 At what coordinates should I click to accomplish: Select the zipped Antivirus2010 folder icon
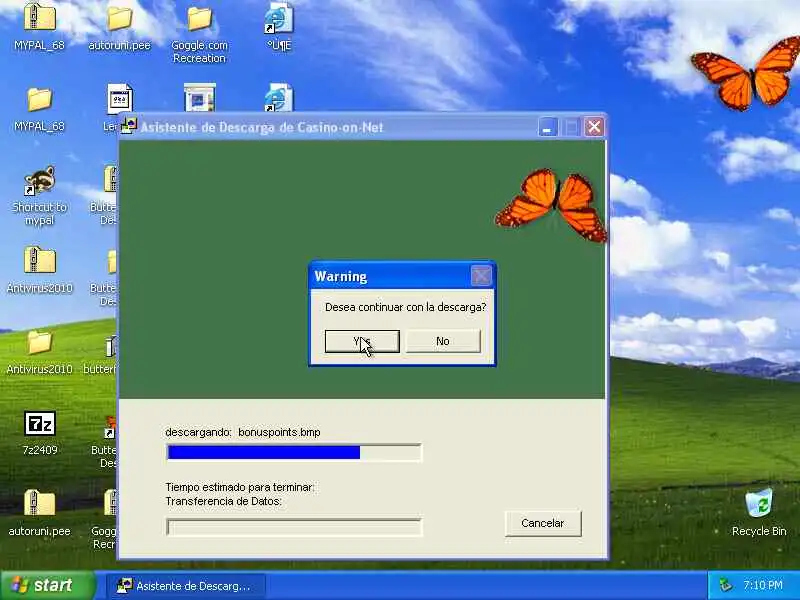[39, 261]
